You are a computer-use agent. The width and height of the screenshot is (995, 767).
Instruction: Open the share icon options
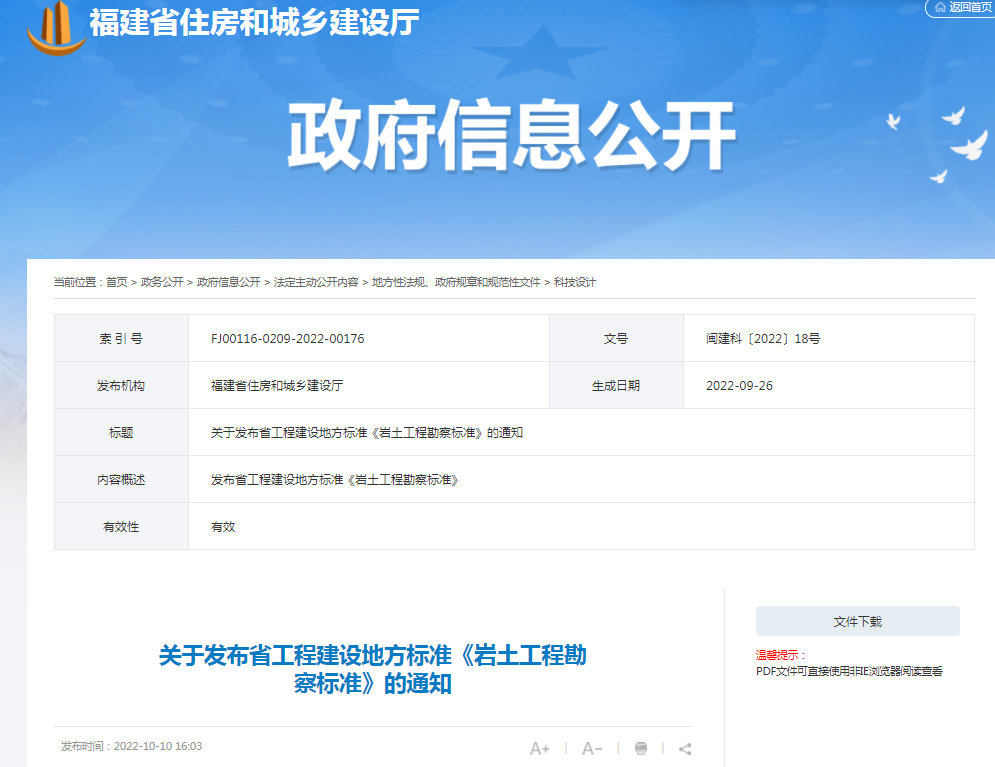pos(685,748)
